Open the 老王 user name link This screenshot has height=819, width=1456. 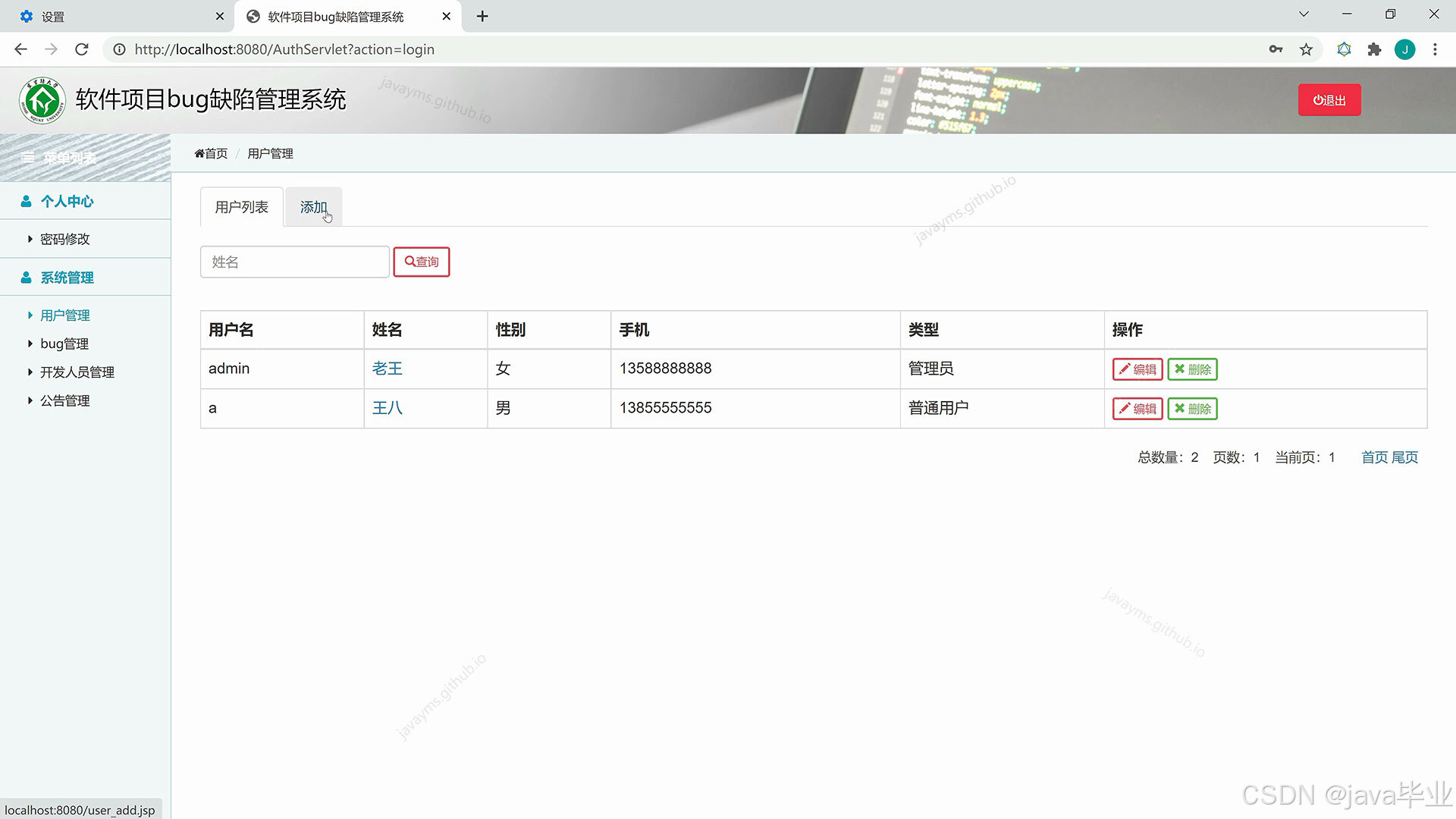point(388,369)
